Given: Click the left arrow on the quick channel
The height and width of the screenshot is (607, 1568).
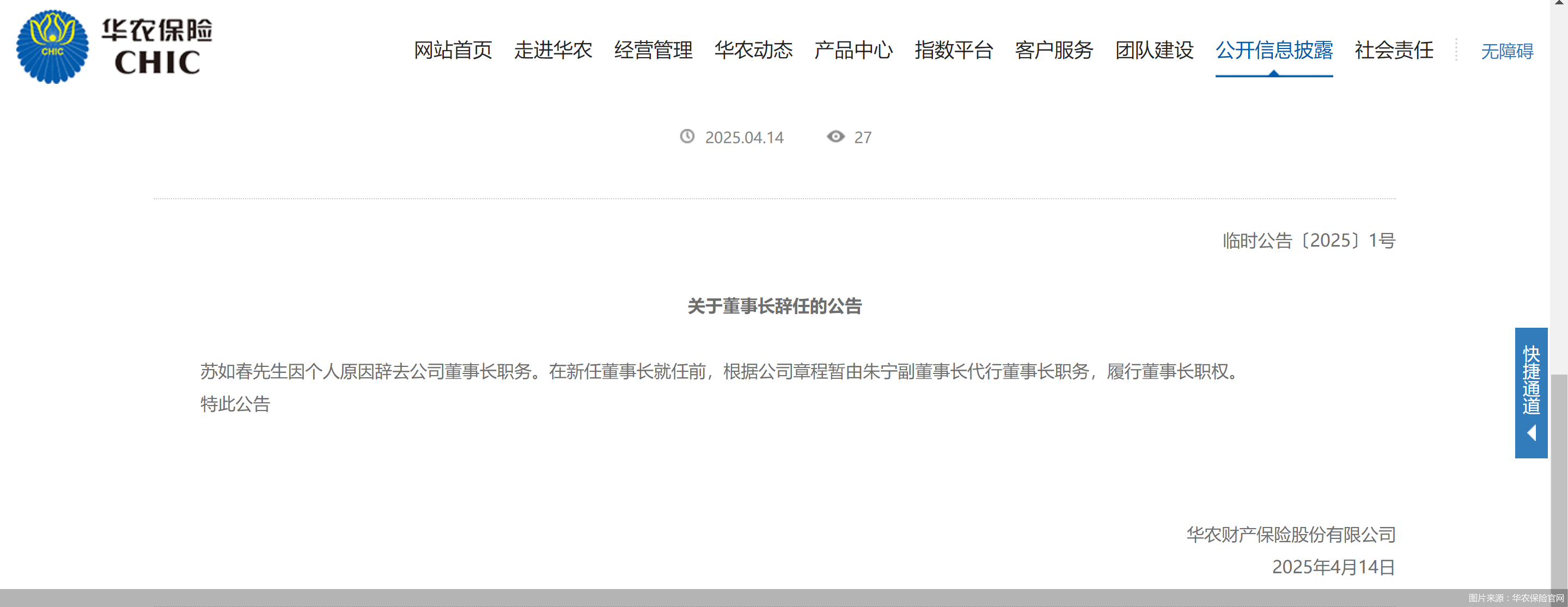Looking at the screenshot, I should point(1531,433).
